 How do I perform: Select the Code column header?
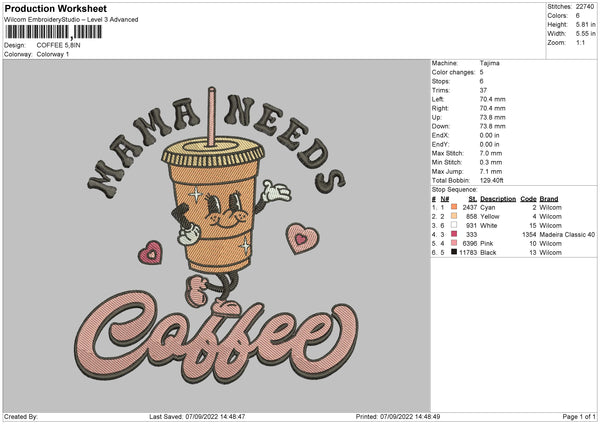click(529, 198)
